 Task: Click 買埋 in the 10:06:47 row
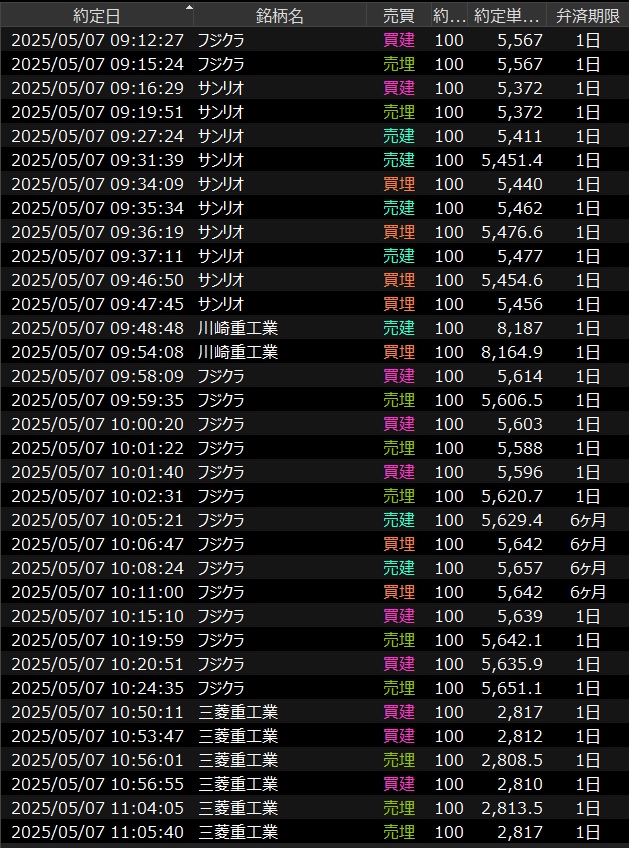399,544
